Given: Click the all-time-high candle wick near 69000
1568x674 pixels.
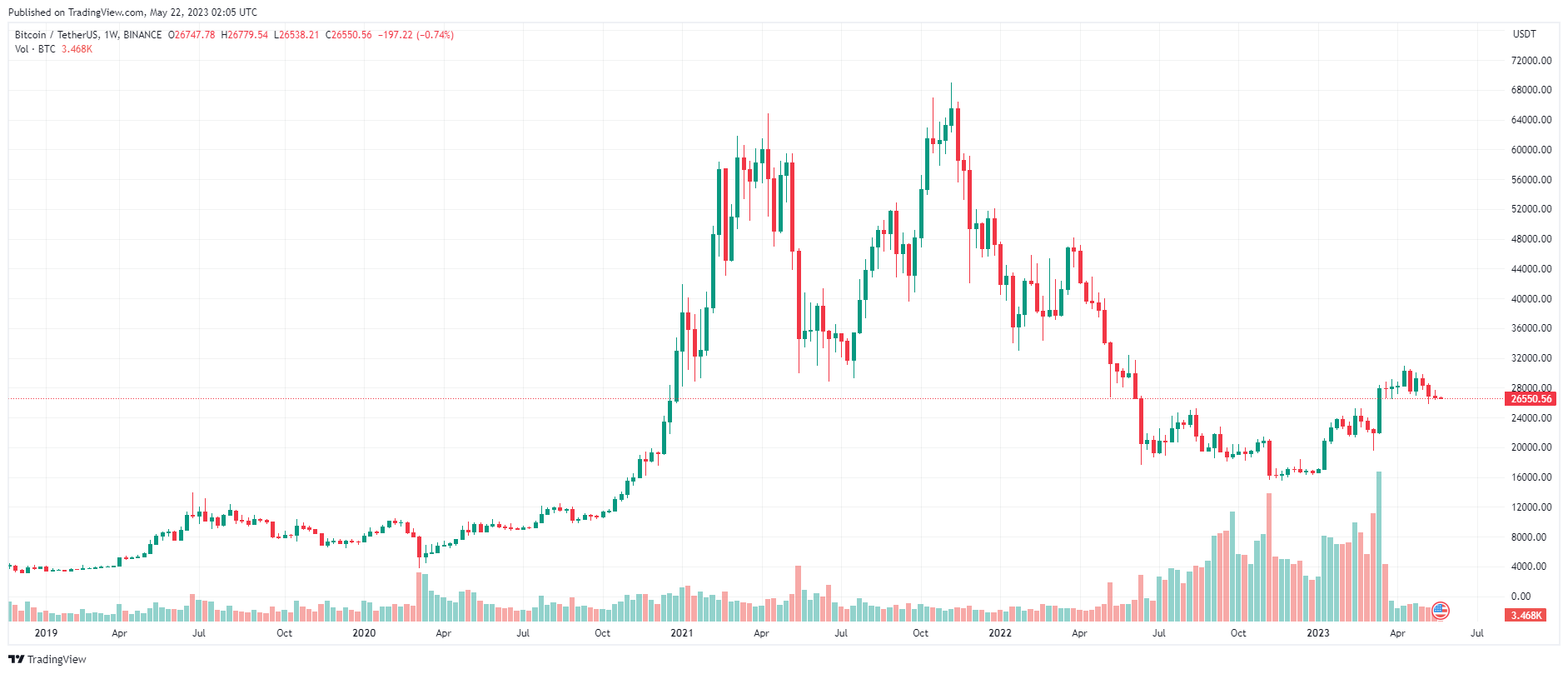Looking at the screenshot, I should (951, 93).
